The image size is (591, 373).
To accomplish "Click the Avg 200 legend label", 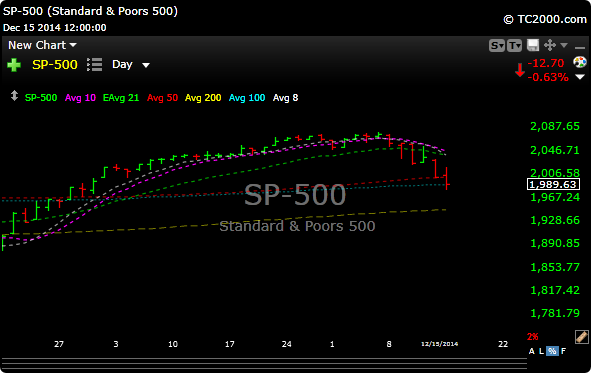I will (x=203, y=98).
